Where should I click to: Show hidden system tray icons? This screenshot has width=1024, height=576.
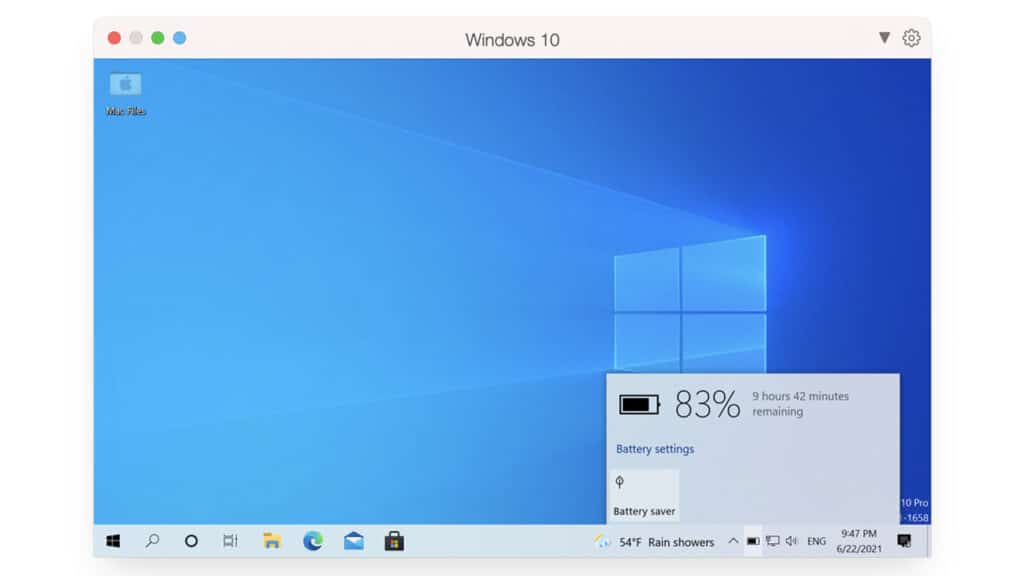(x=733, y=541)
